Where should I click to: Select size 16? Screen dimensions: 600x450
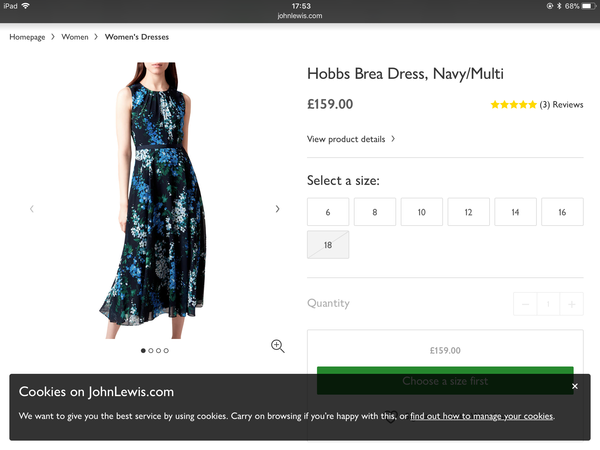[562, 212]
